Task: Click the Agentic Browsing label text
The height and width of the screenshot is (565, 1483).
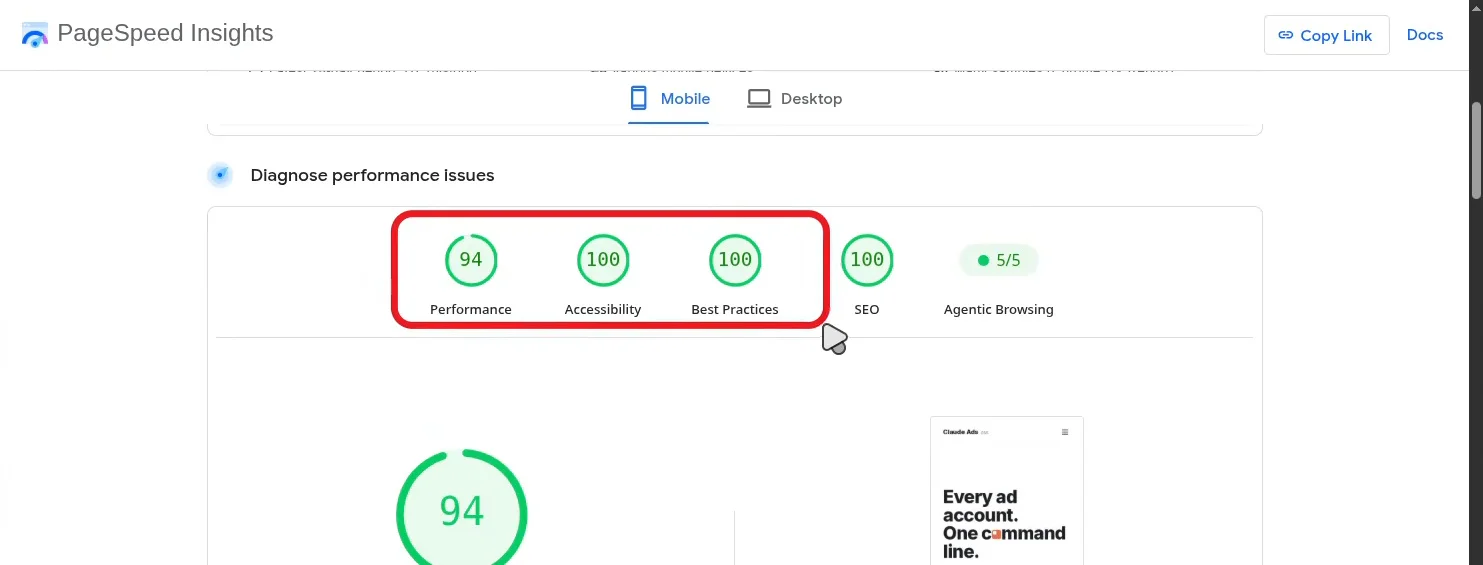Action: (x=999, y=310)
